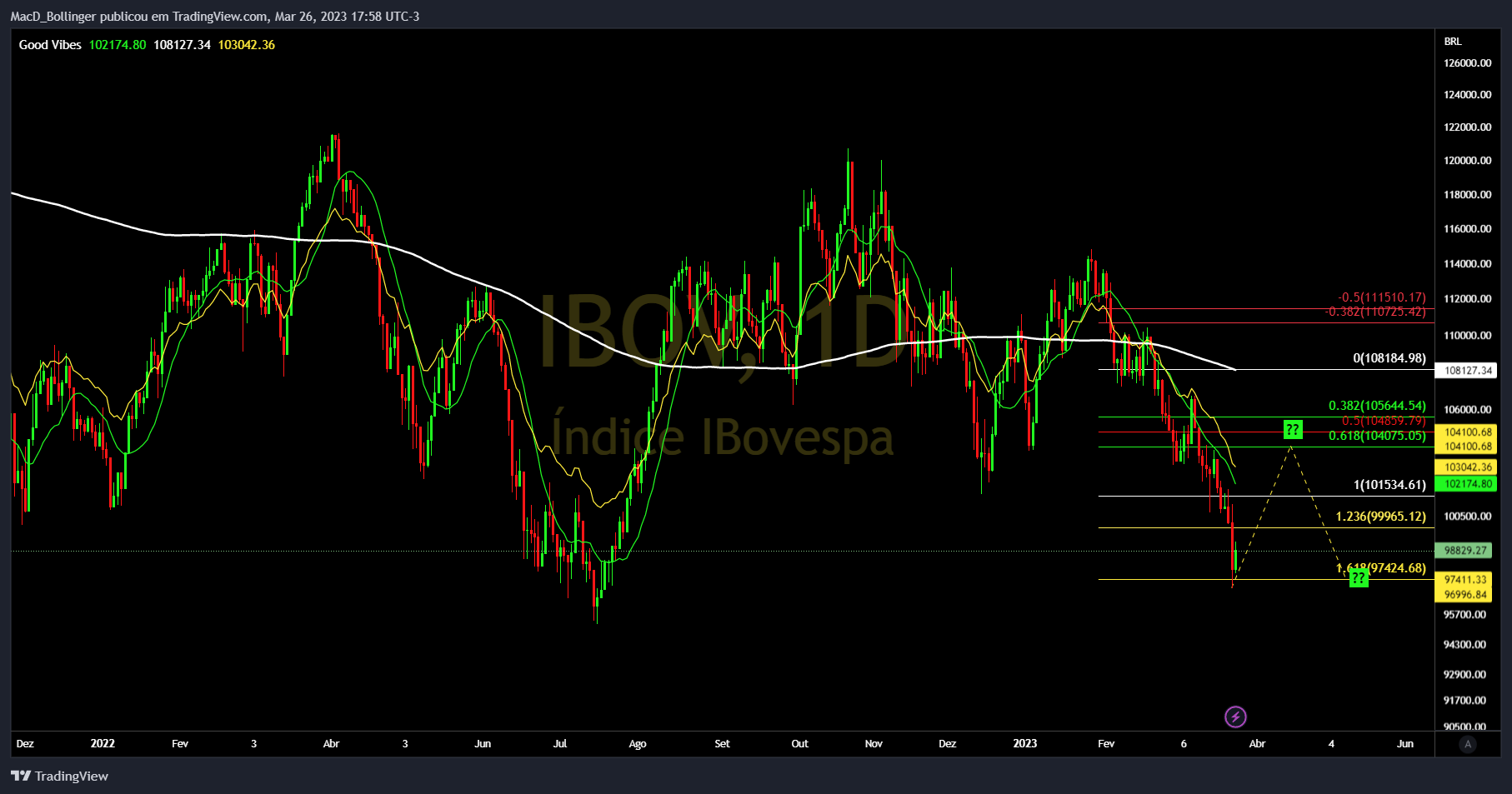Click the 118000.00 price axis label
This screenshot has width=1512, height=794.
pyautogui.click(x=1467, y=195)
